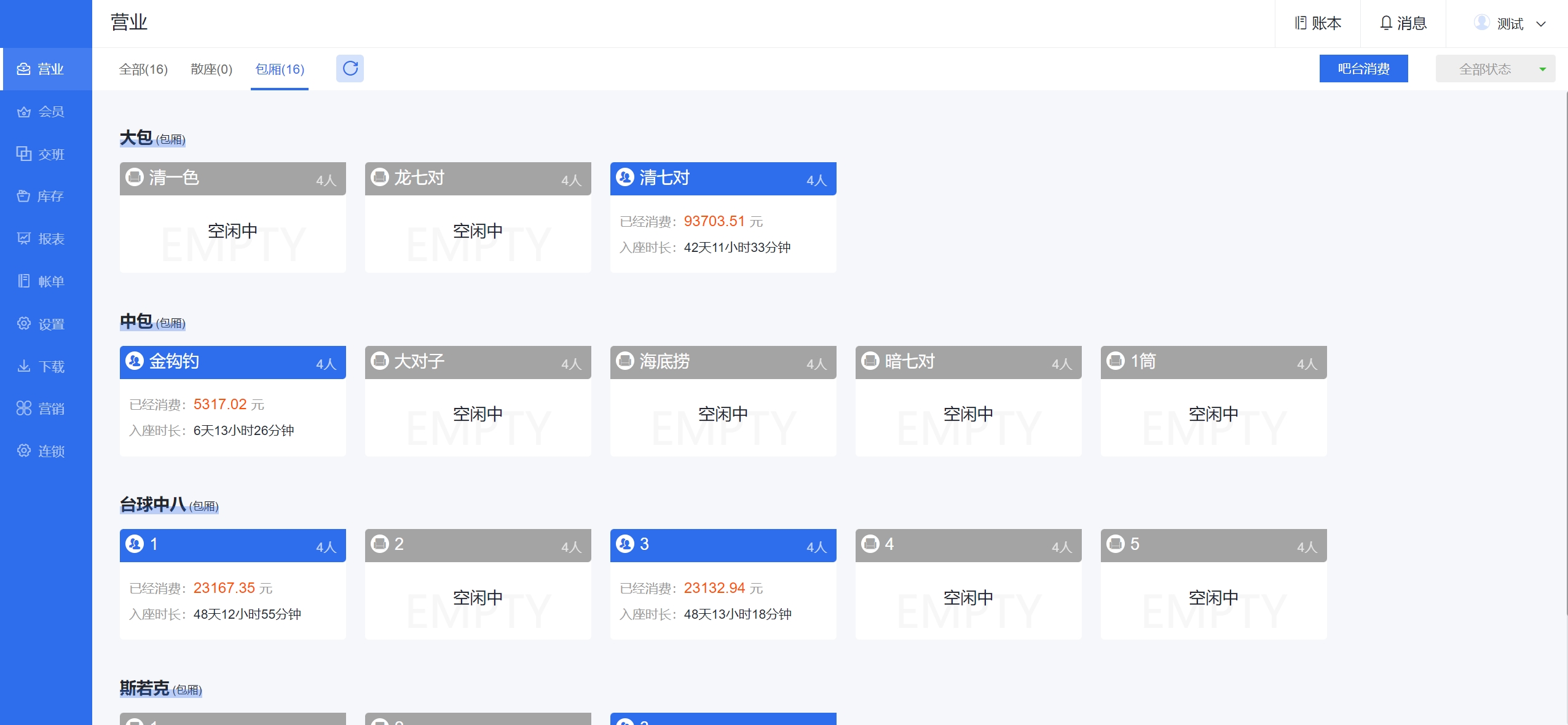Open the 下载 section in the sidebar
The height and width of the screenshot is (725, 1568).
click(x=41, y=366)
